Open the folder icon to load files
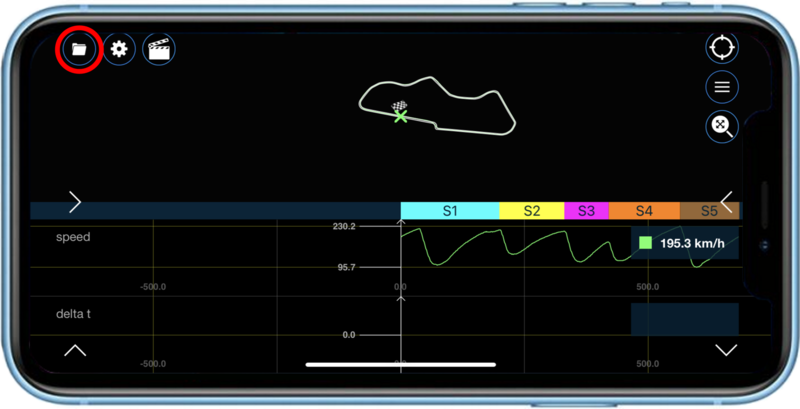 80,49
